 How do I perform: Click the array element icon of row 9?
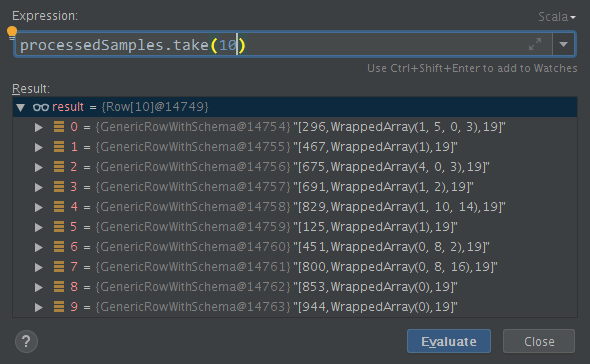59,306
